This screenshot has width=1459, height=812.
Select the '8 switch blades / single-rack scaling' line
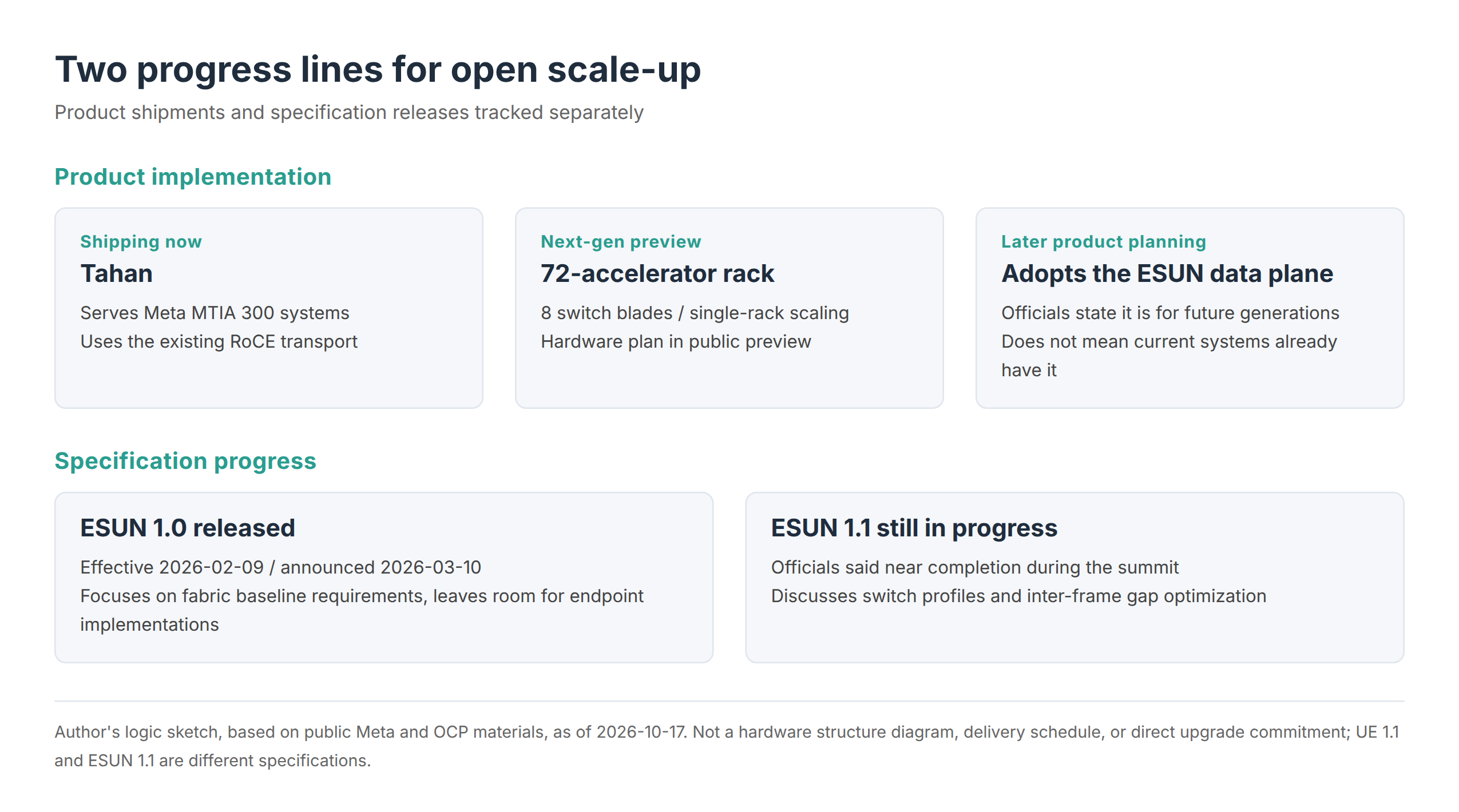point(695,313)
